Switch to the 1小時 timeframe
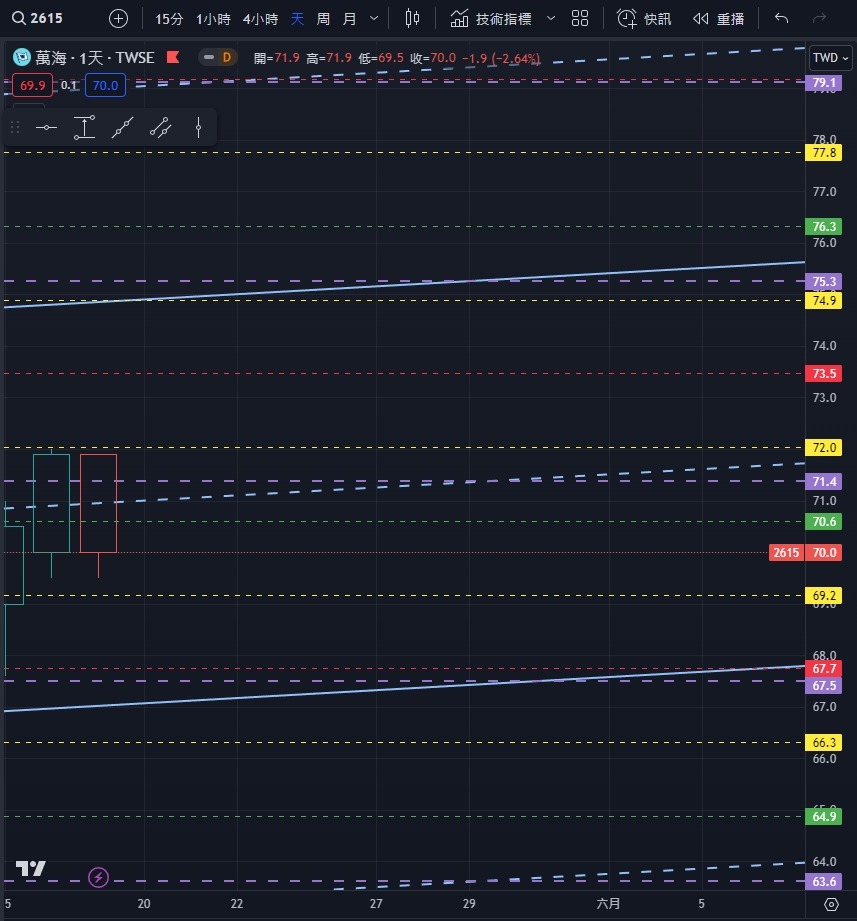This screenshot has width=857, height=921. click(213, 19)
